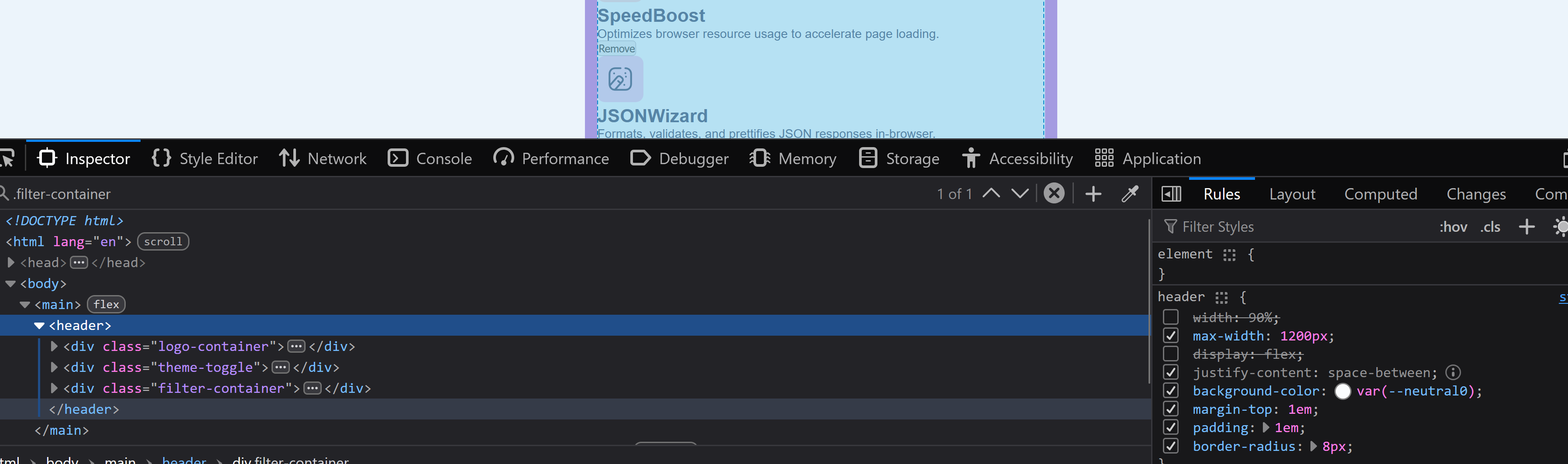
Task: Enable the display: flex declaration
Action: [x=1170, y=354]
